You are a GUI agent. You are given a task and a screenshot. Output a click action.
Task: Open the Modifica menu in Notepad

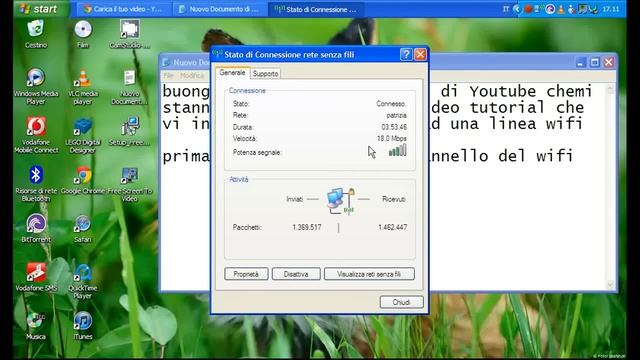[192, 76]
